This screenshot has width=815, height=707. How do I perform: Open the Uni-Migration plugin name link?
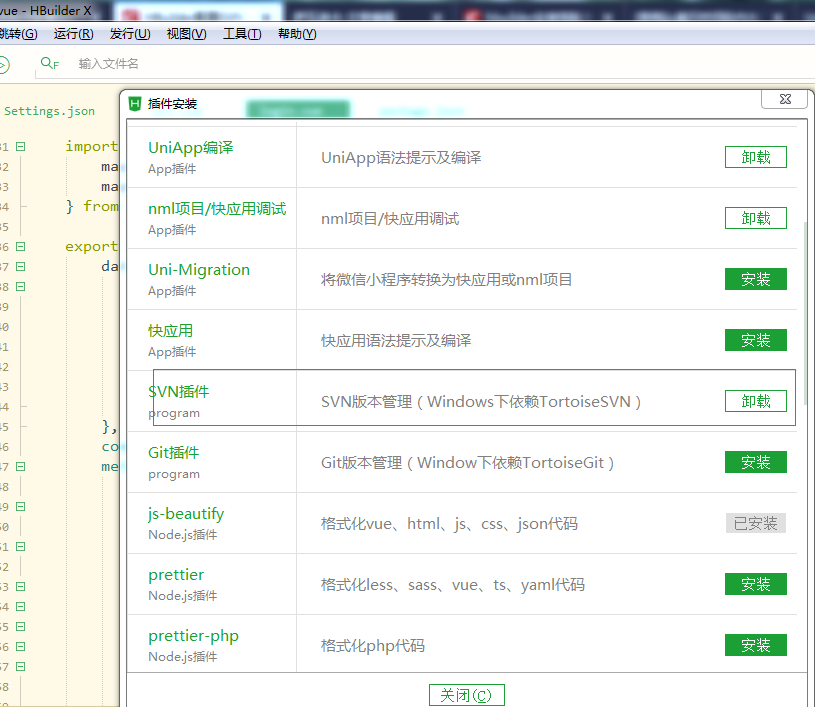coord(199,270)
